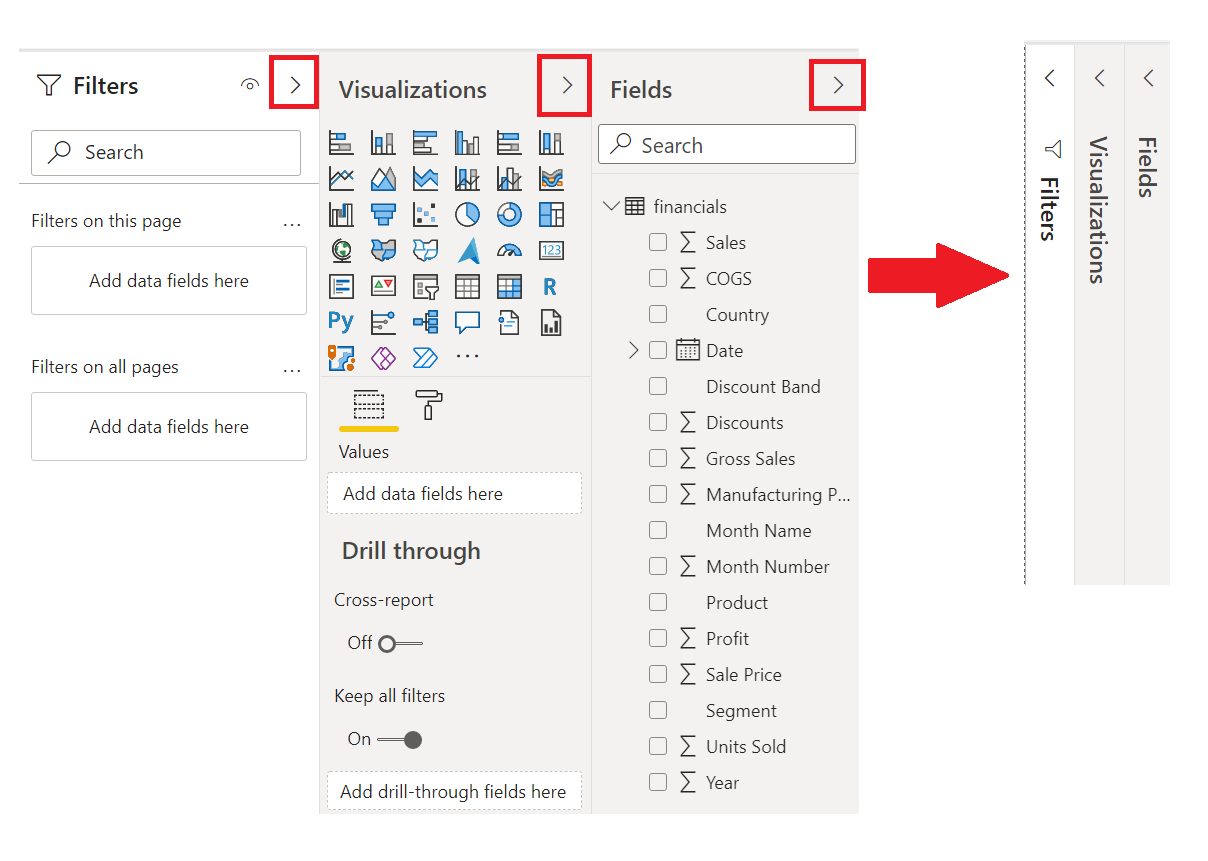
Task: Insert a donut chart visual
Action: (x=509, y=215)
